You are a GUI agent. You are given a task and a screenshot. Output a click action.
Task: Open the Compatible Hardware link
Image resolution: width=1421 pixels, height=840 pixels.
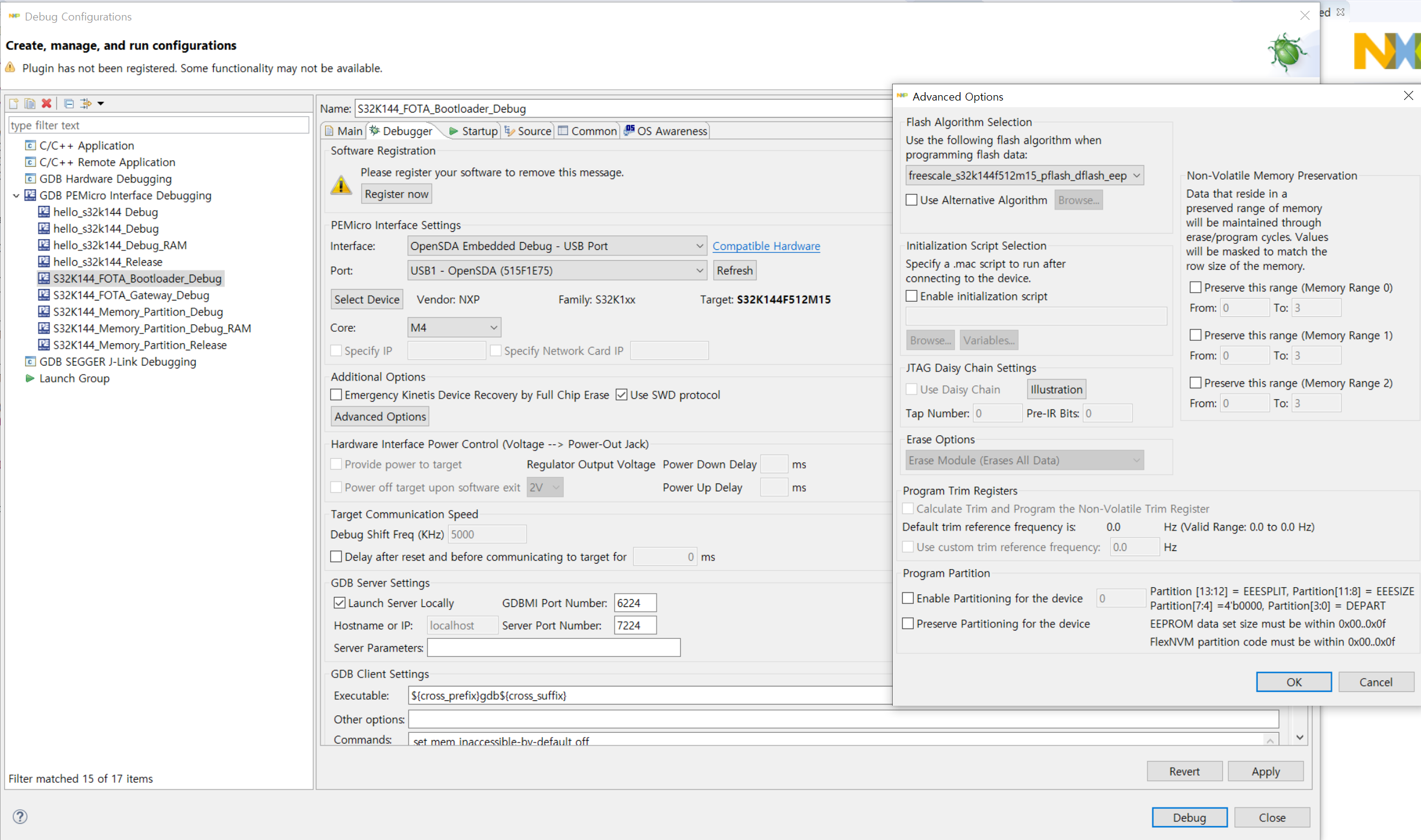pos(766,246)
